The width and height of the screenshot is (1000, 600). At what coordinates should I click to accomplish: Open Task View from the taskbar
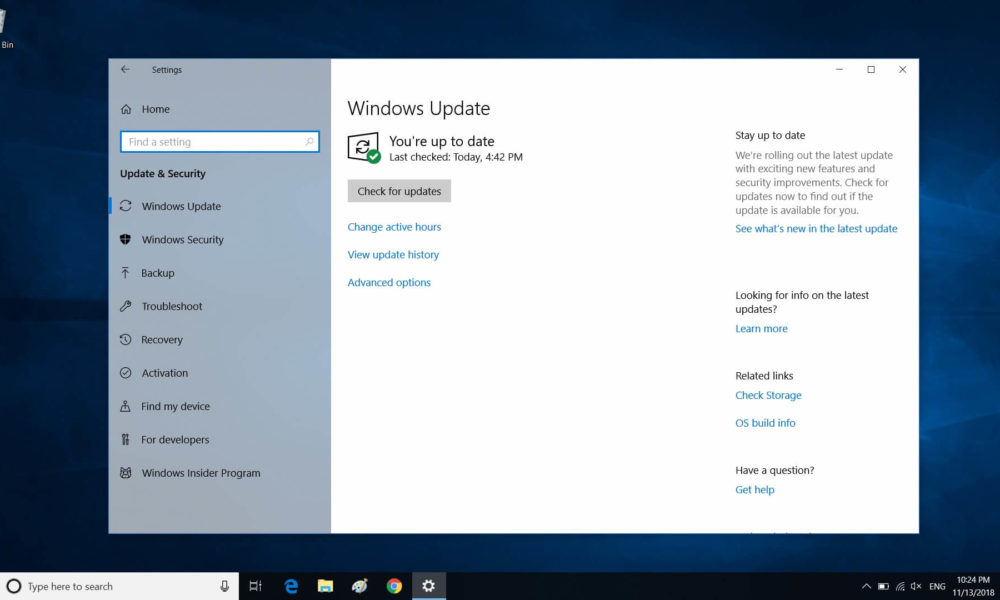[255, 586]
